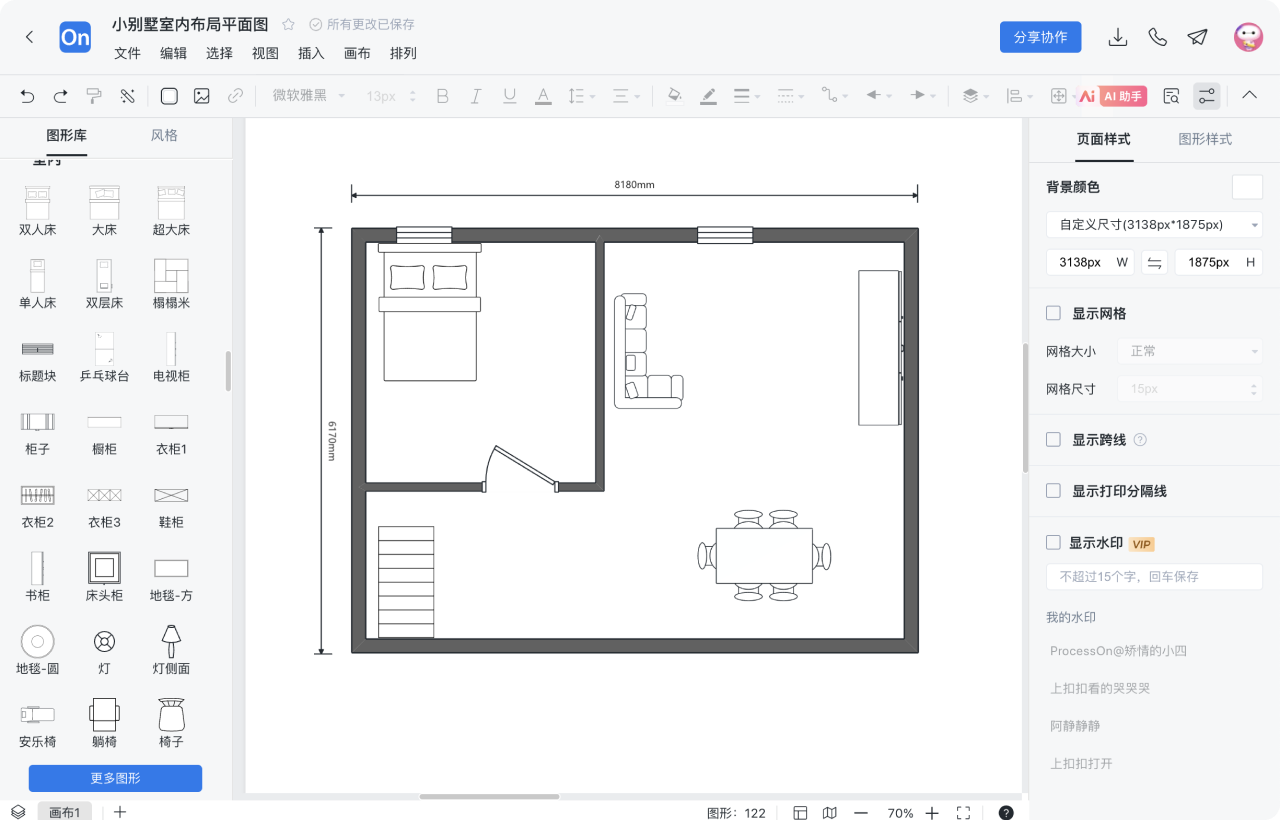This screenshot has width=1280, height=820.
Task: Switch to the 图形样式 tab
Action: click(x=1205, y=139)
